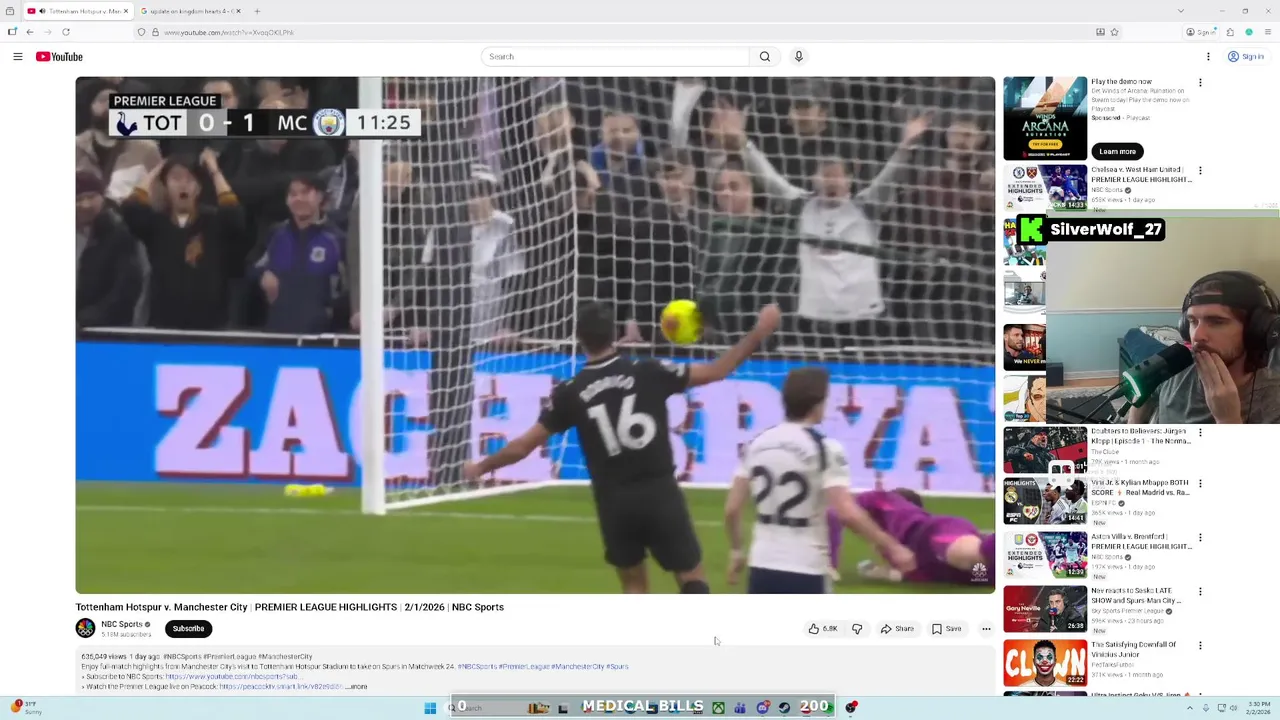
Task: Open the Aston Villa v. Brentford thumbnail
Action: [1045, 555]
